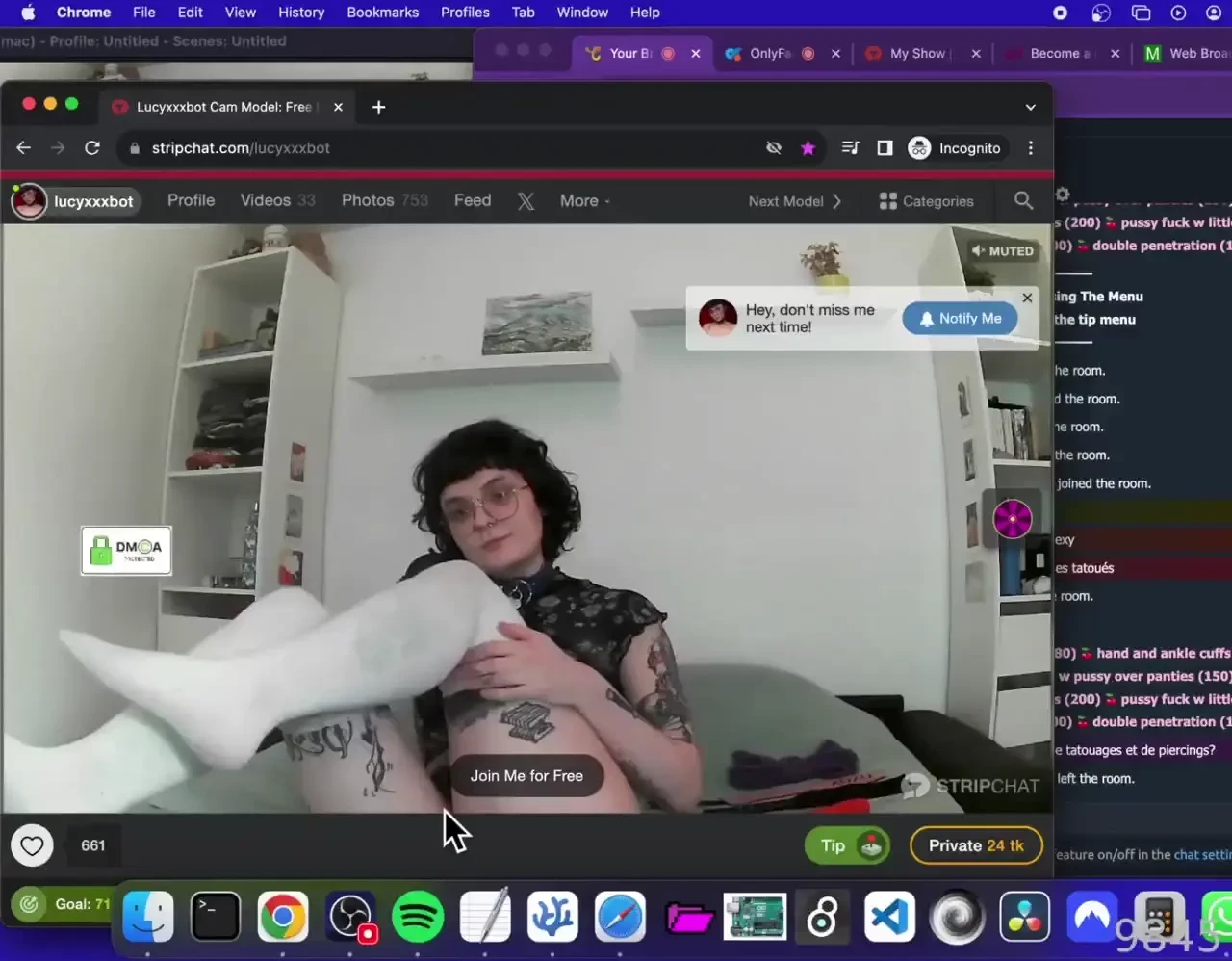The image size is (1232, 961).
Task: Click the pink wheel of fortune icon
Action: (1013, 519)
